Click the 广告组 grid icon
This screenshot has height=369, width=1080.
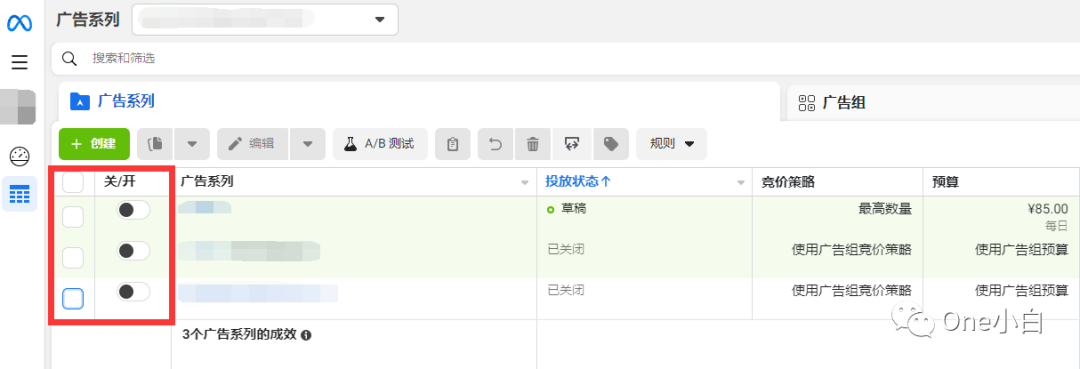pyautogui.click(x=807, y=104)
